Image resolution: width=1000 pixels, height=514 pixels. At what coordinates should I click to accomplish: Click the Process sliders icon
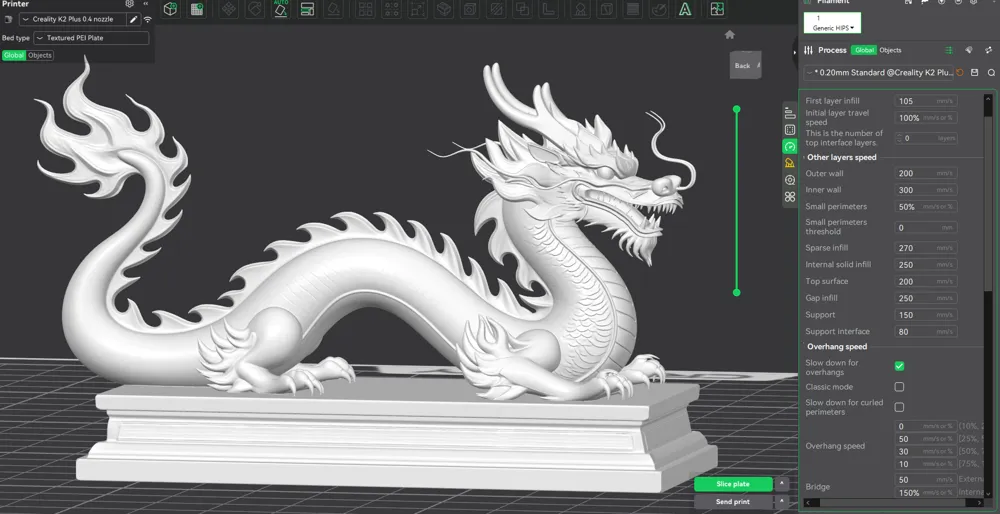[x=808, y=50]
